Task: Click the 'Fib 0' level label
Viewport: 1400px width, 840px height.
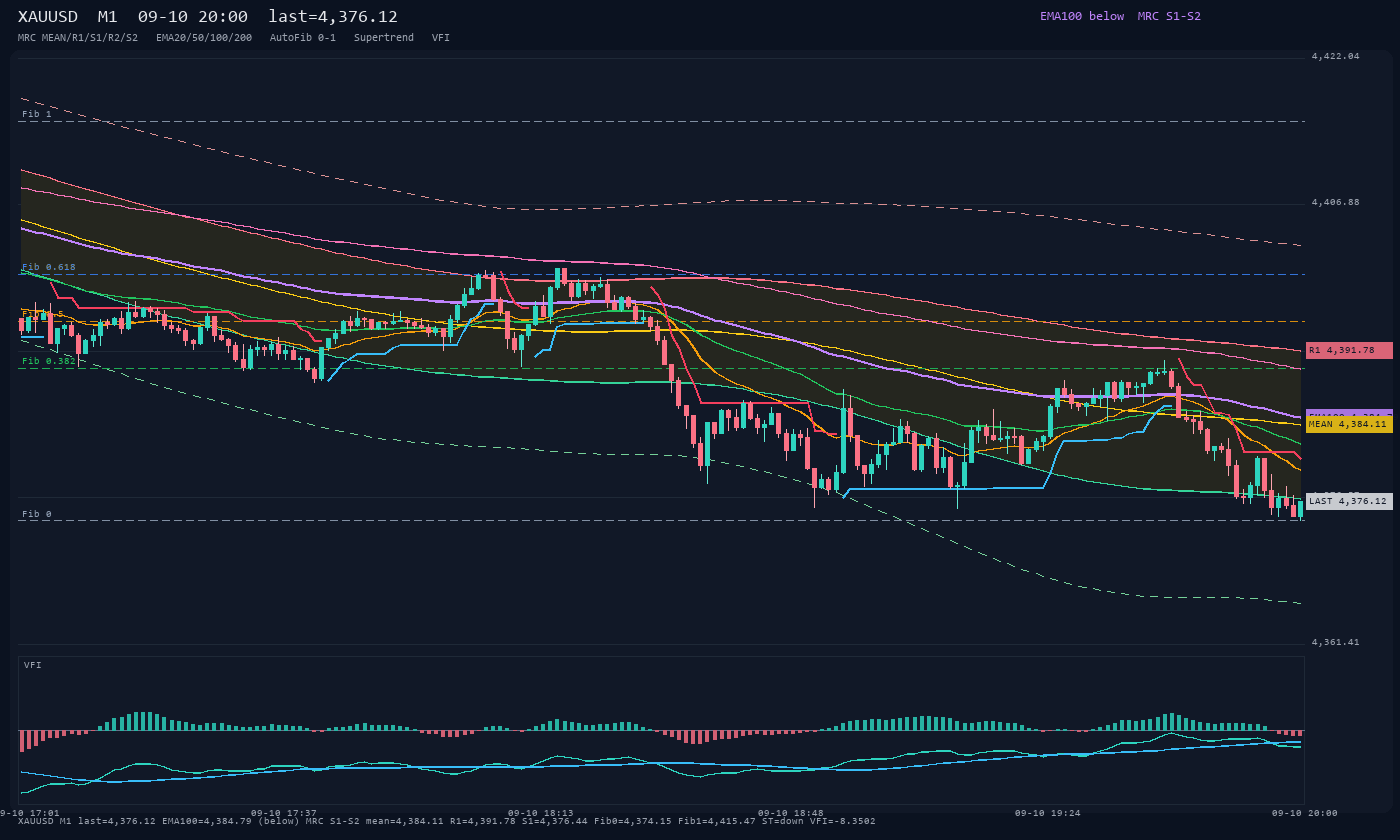Action: tap(37, 514)
